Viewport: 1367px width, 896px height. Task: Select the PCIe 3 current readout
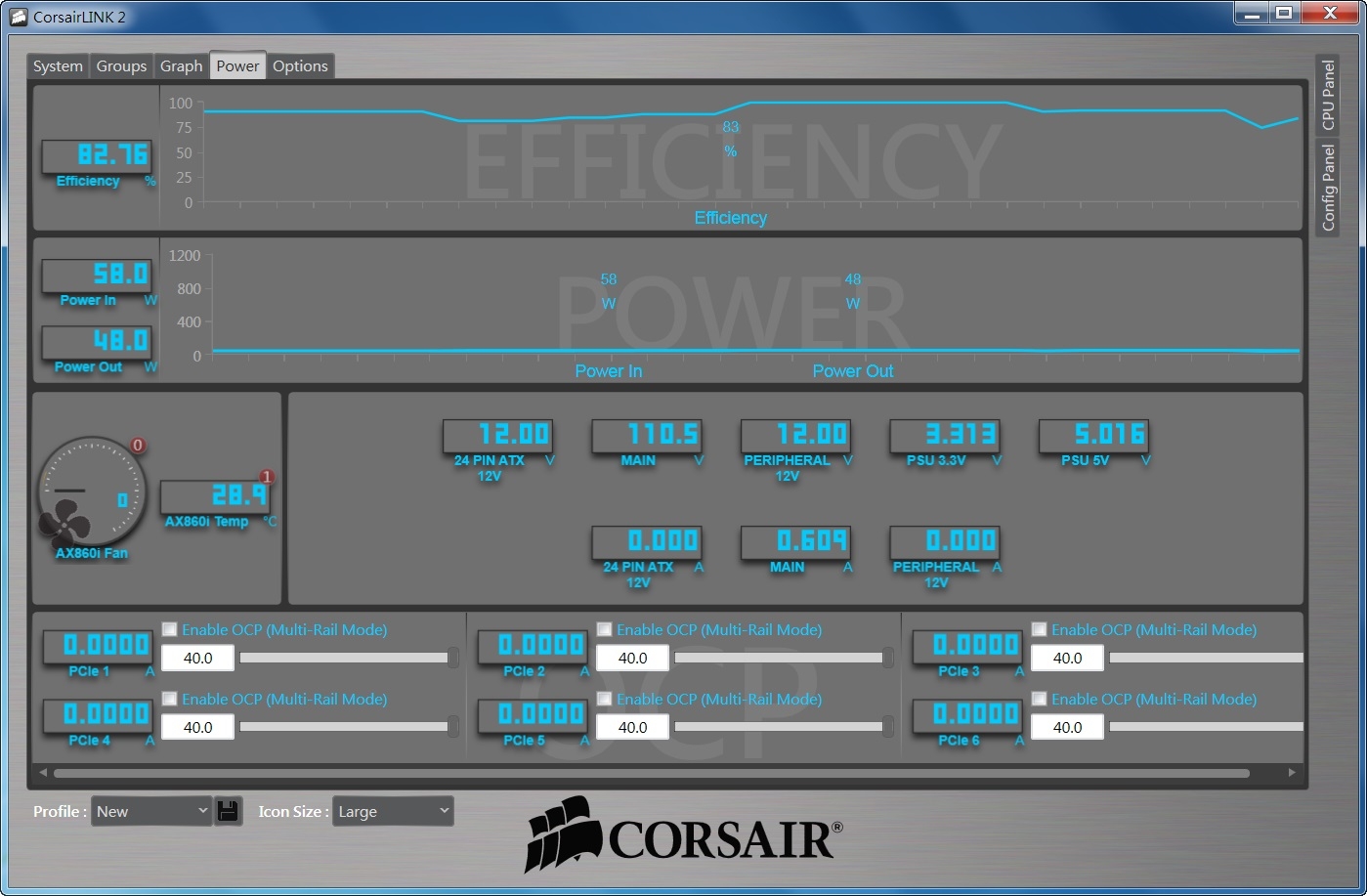click(967, 647)
